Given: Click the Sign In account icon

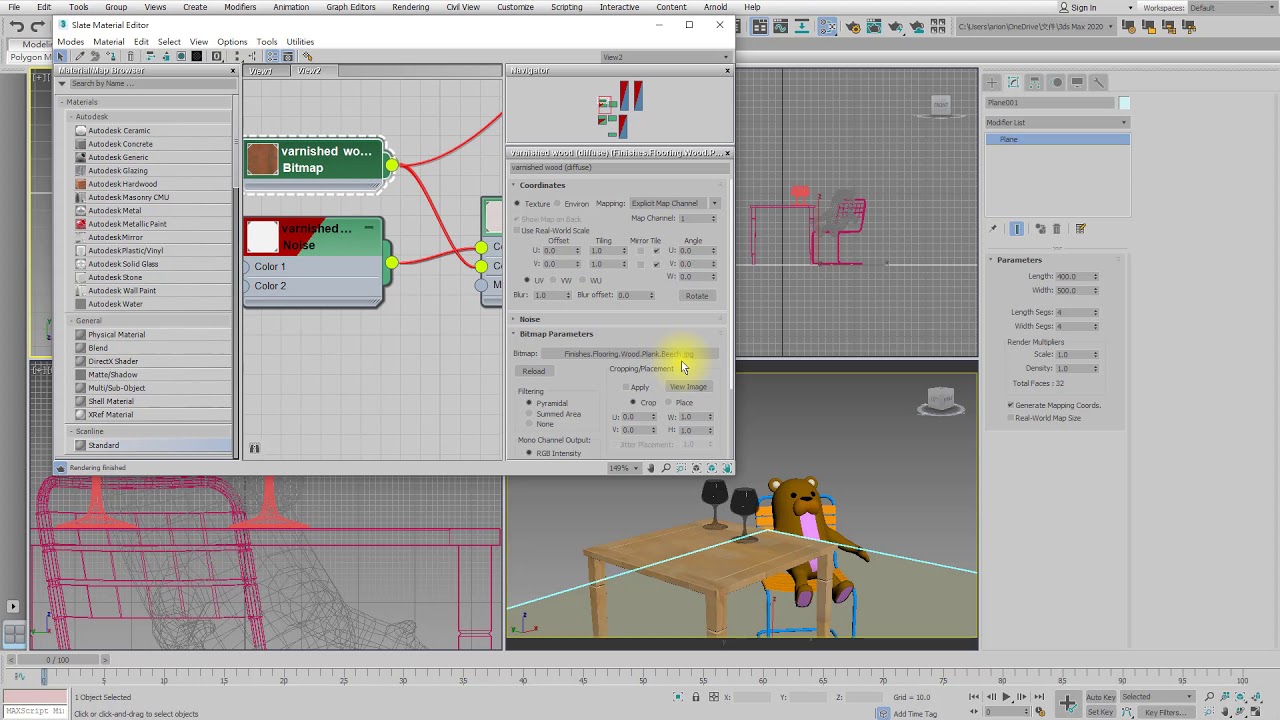Looking at the screenshot, I should tap(1064, 7).
